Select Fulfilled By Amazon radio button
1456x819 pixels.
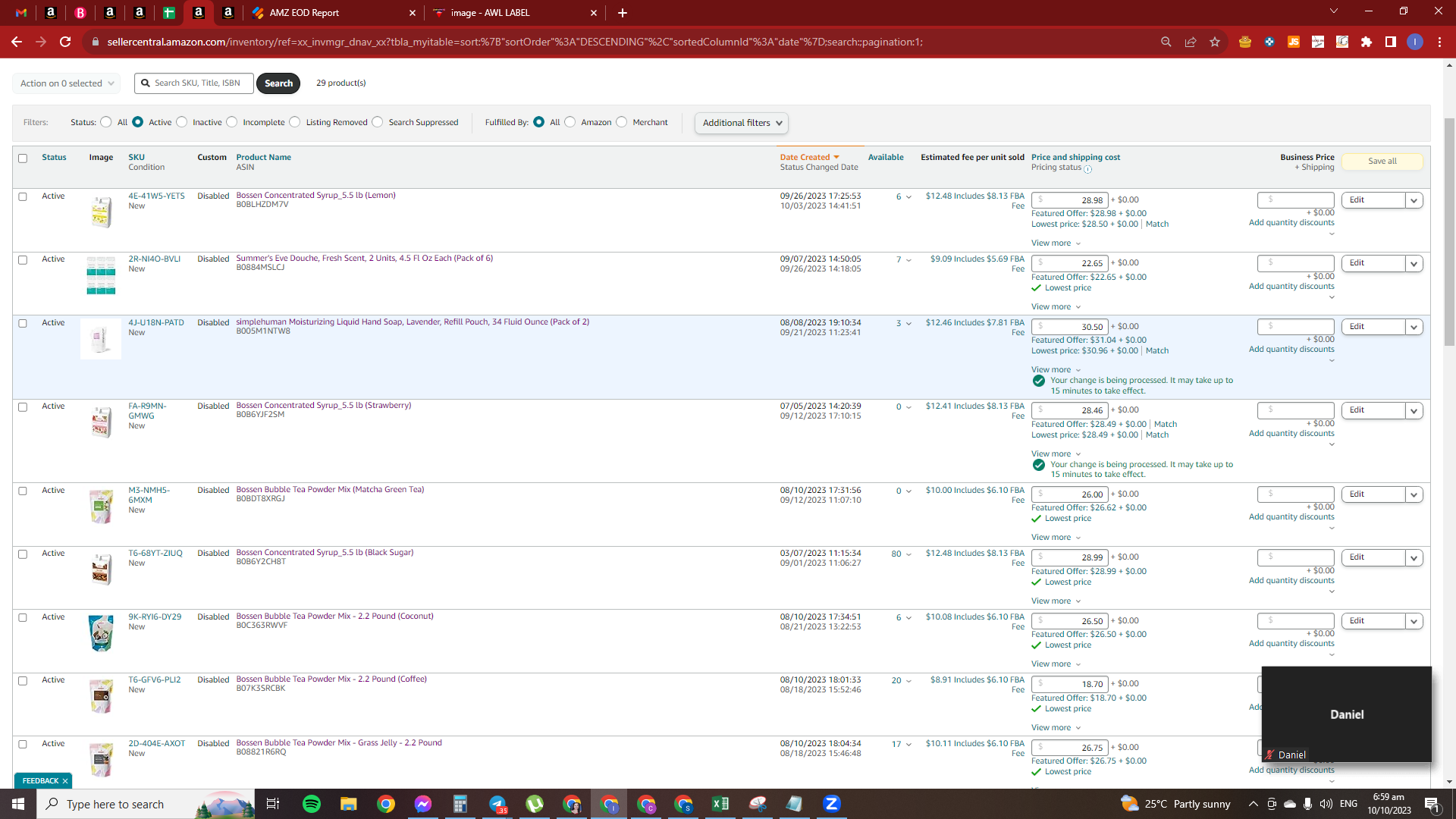570,122
